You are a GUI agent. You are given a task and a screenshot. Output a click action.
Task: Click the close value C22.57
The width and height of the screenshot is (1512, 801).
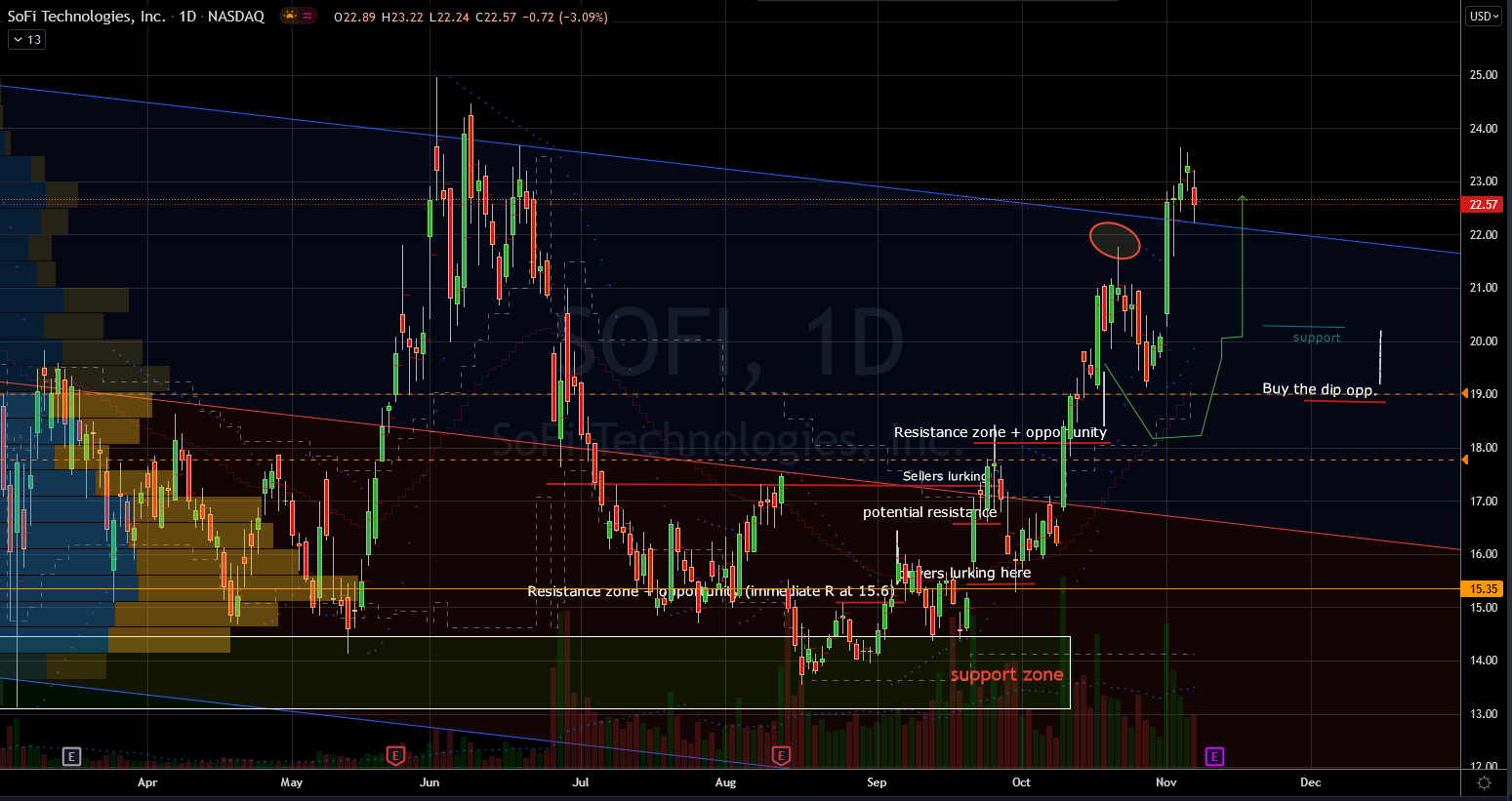496,17
